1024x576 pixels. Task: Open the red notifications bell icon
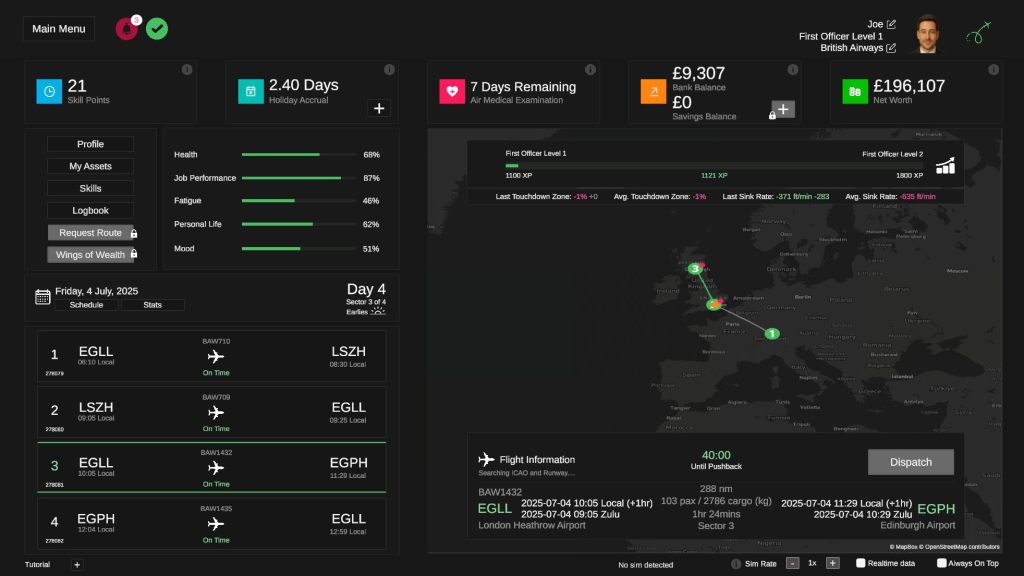pos(127,29)
